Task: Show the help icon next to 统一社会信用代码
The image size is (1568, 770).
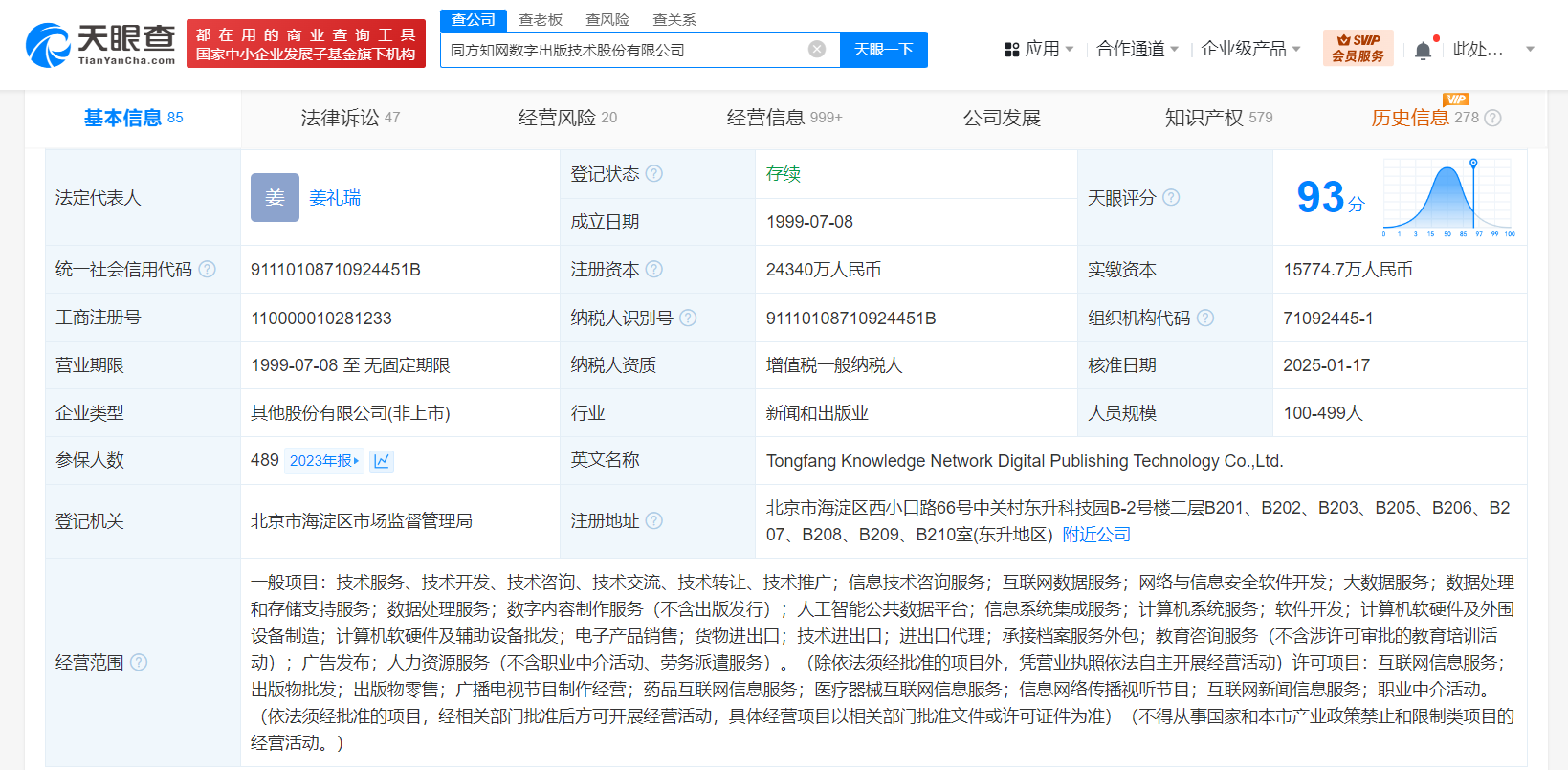Action: pyautogui.click(x=207, y=269)
